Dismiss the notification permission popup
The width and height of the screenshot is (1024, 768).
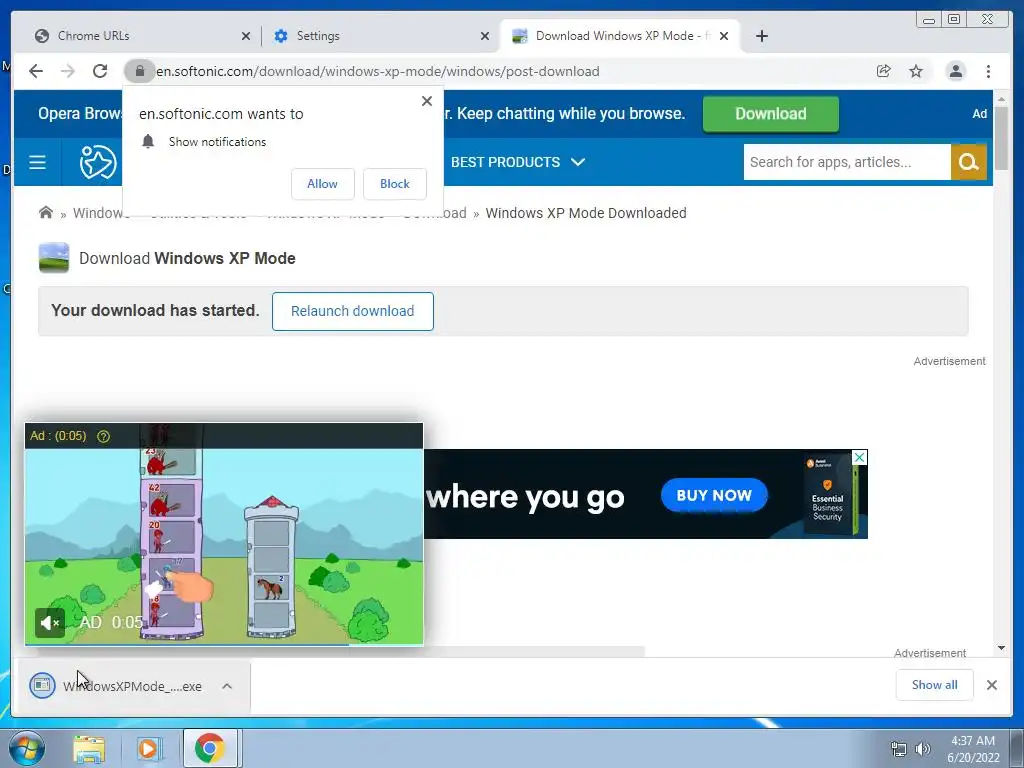point(427,101)
